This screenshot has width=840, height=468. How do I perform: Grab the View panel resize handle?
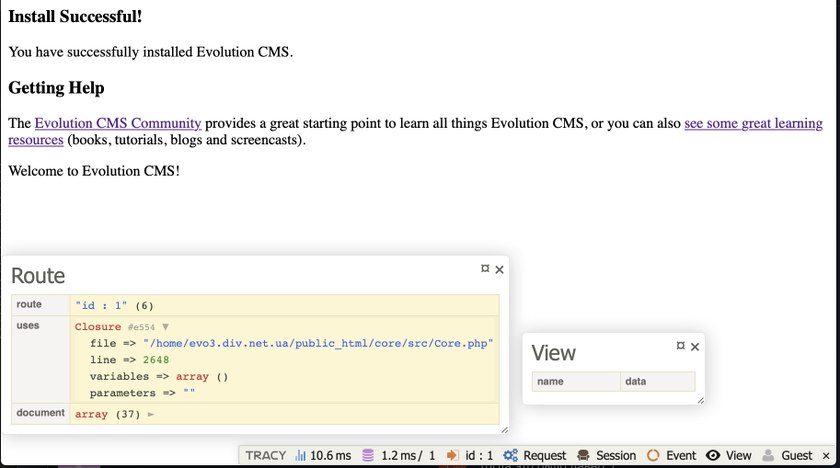701,400
